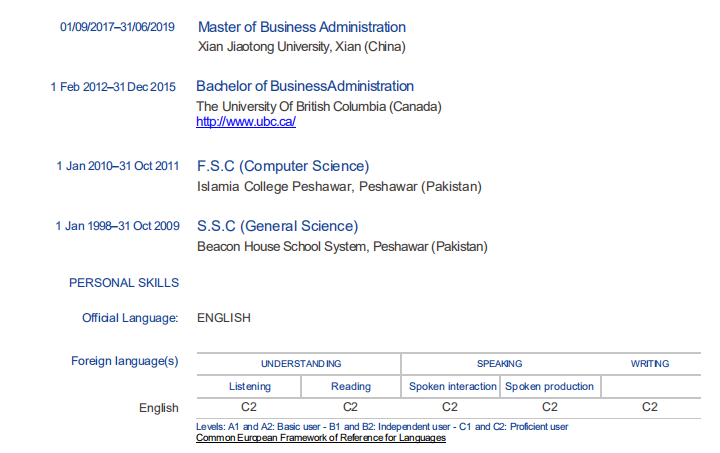This screenshot has width=720, height=453.
Task: Click The University Of British Columbia text
Action: pyautogui.click(x=319, y=106)
